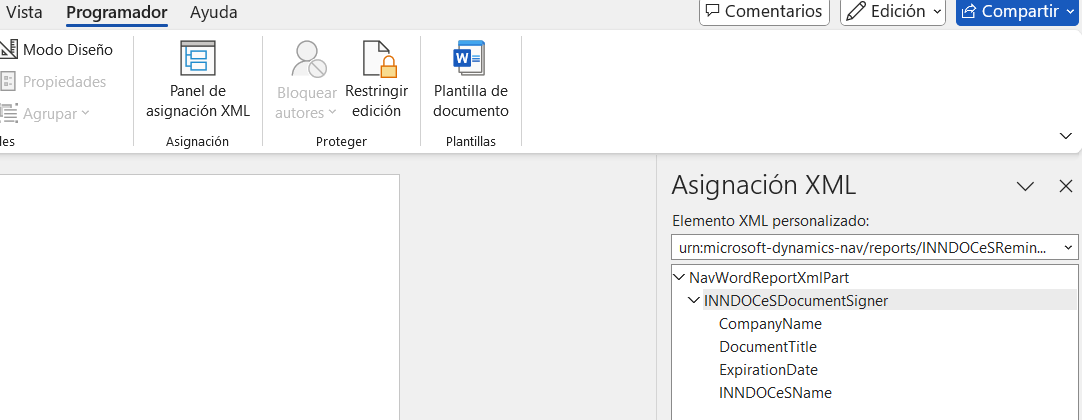The width and height of the screenshot is (1082, 420).
Task: Switch to the Vista tab
Action: coord(23,12)
